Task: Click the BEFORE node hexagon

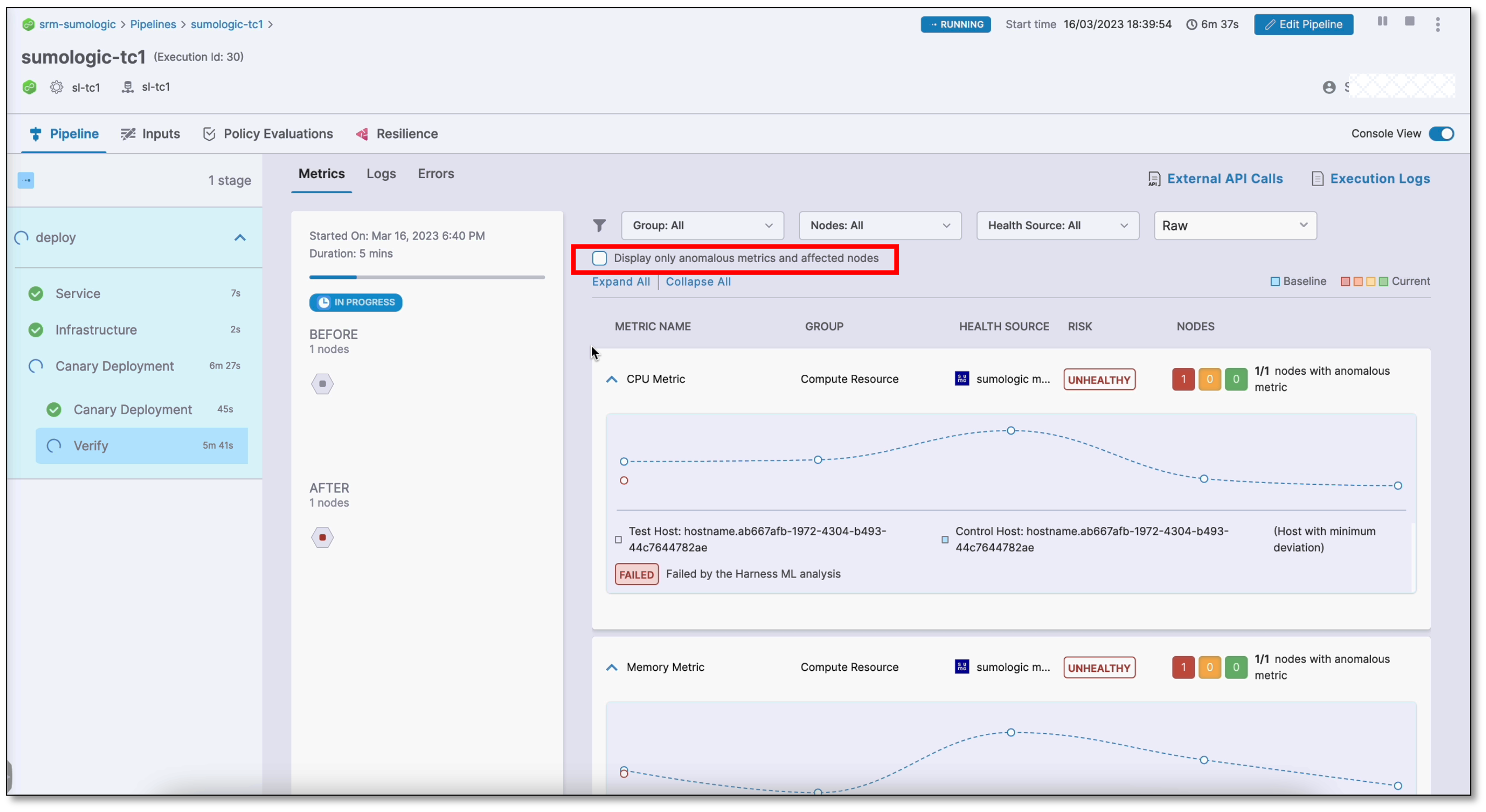Action: 322,384
